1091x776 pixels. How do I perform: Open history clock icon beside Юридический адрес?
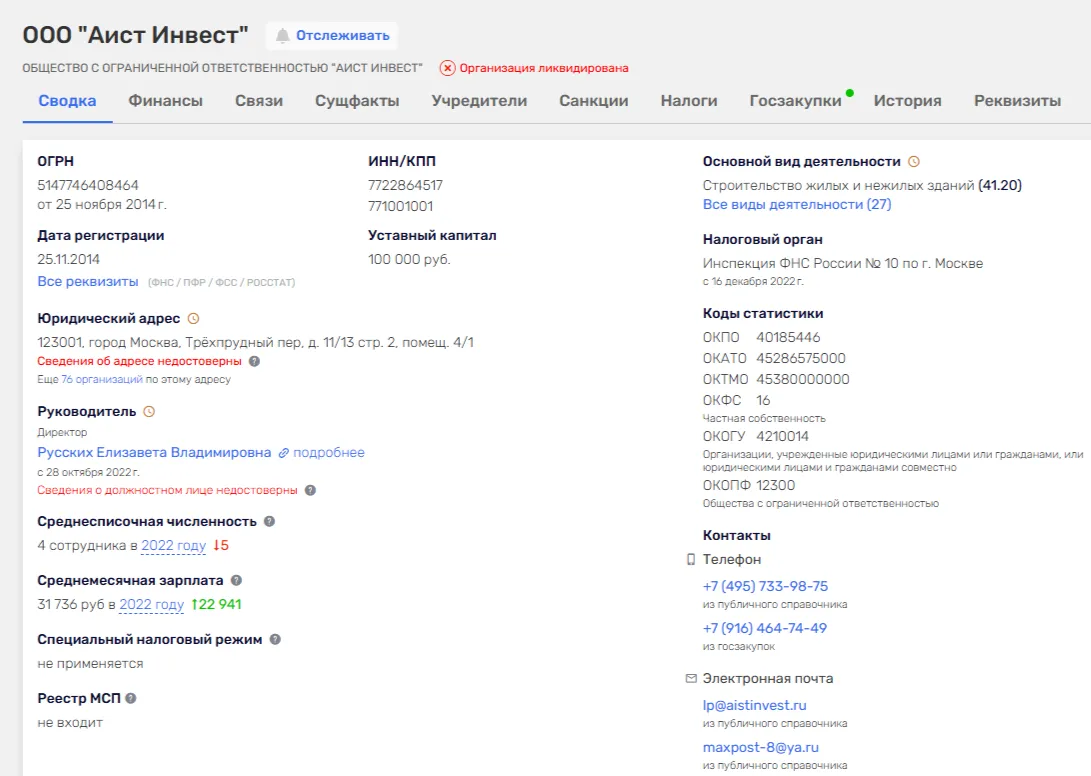193,319
